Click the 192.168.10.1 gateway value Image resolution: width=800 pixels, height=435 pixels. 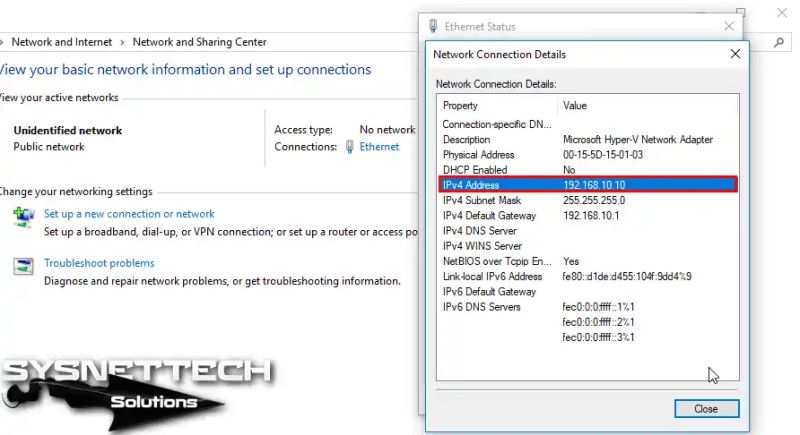click(591, 215)
